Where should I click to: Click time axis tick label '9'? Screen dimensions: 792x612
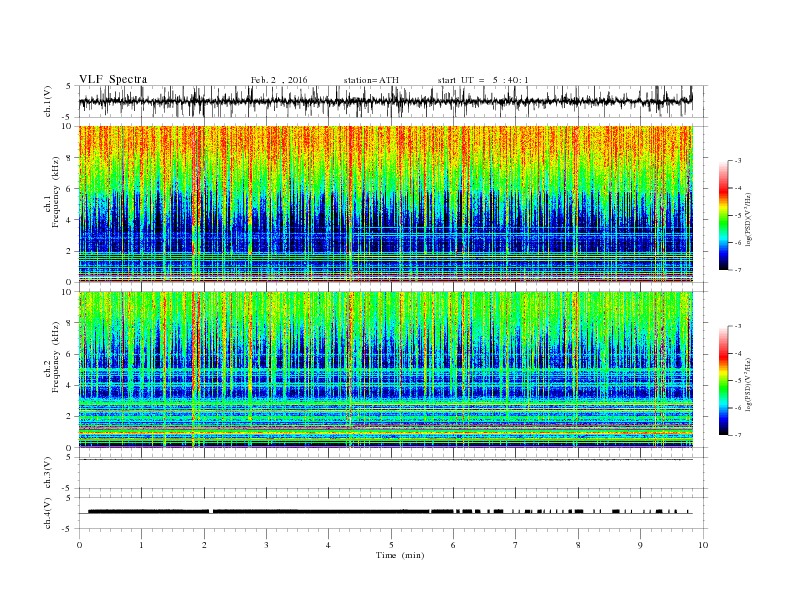tap(640, 545)
